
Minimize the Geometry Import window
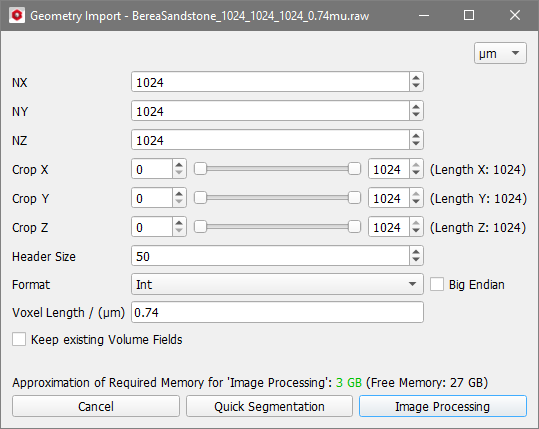pyautogui.click(x=424, y=15)
